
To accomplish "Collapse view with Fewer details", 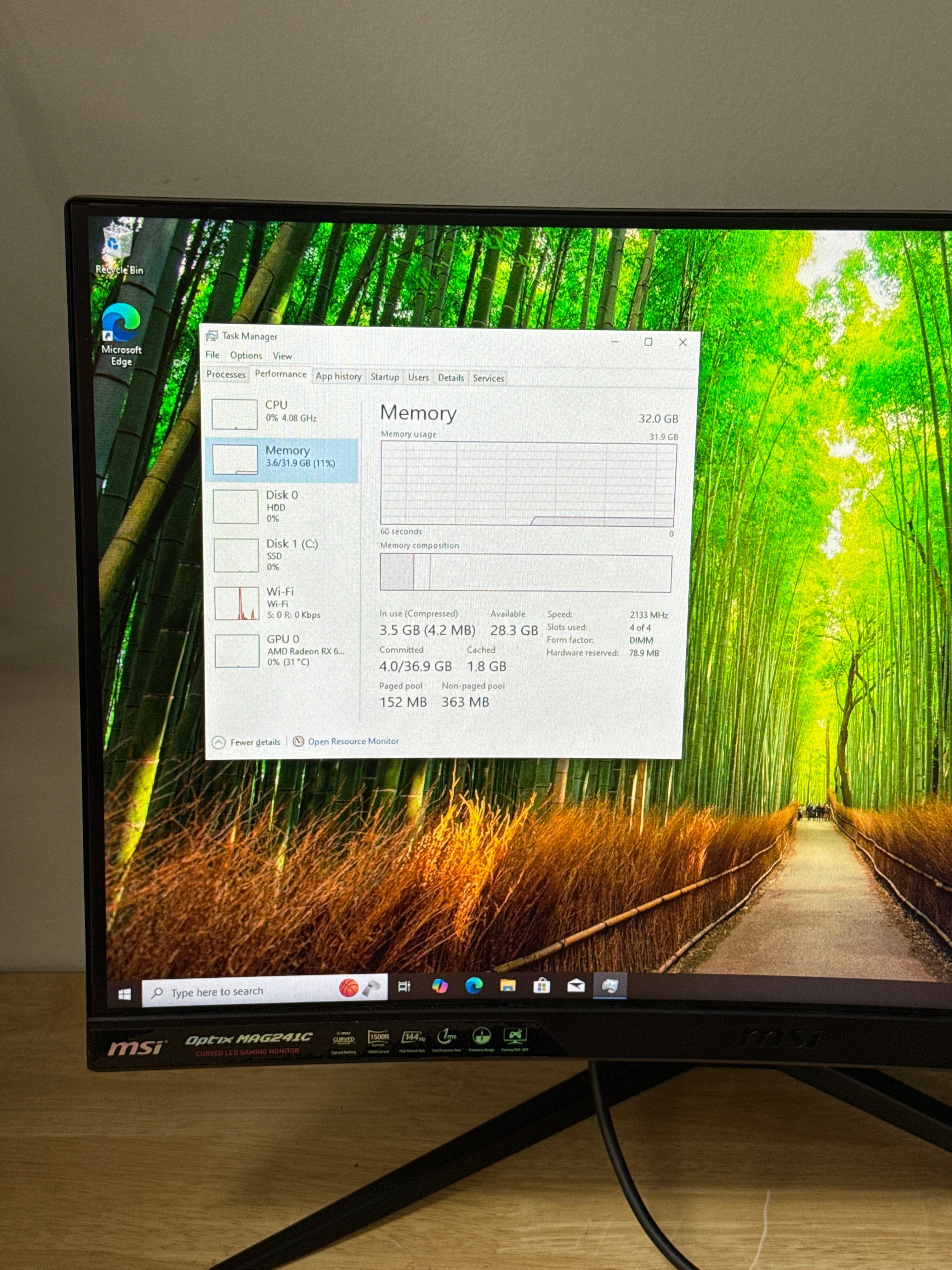I will [x=247, y=742].
